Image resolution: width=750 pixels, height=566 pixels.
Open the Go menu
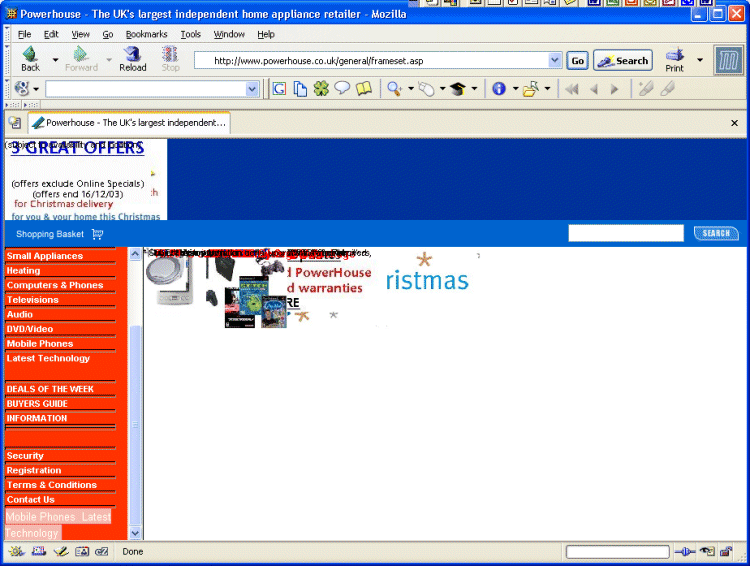pyautogui.click(x=108, y=34)
